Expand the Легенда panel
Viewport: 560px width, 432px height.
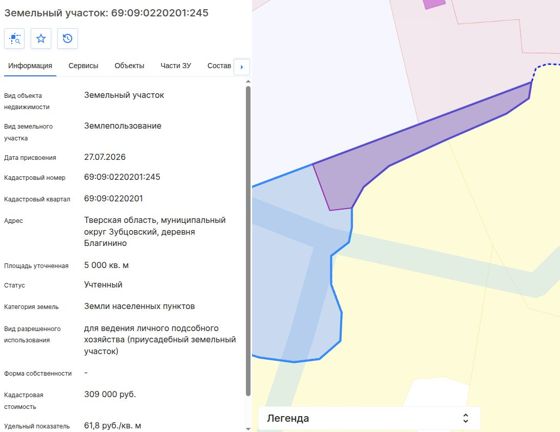coord(369,418)
